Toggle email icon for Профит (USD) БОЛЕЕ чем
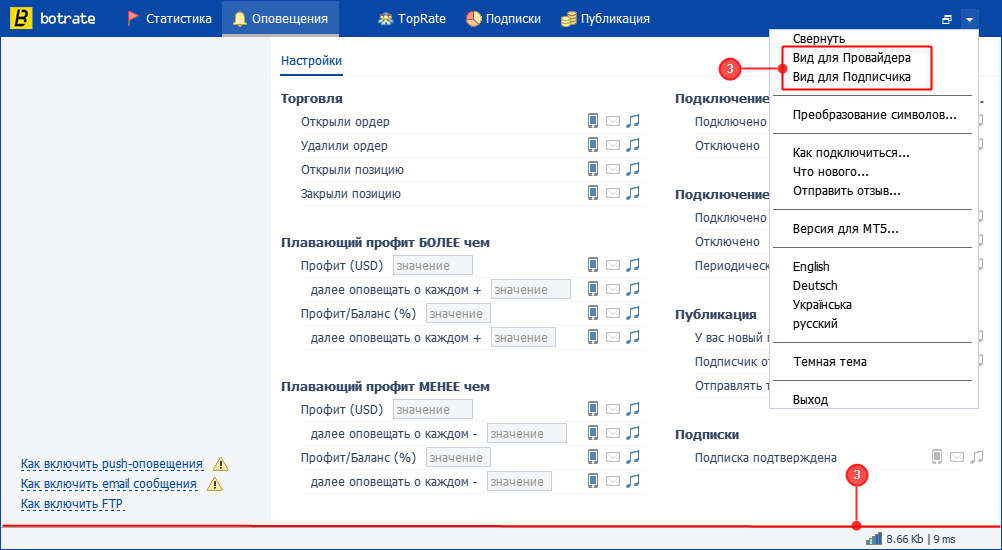Screen dimensions: 1002x550 coord(613,265)
